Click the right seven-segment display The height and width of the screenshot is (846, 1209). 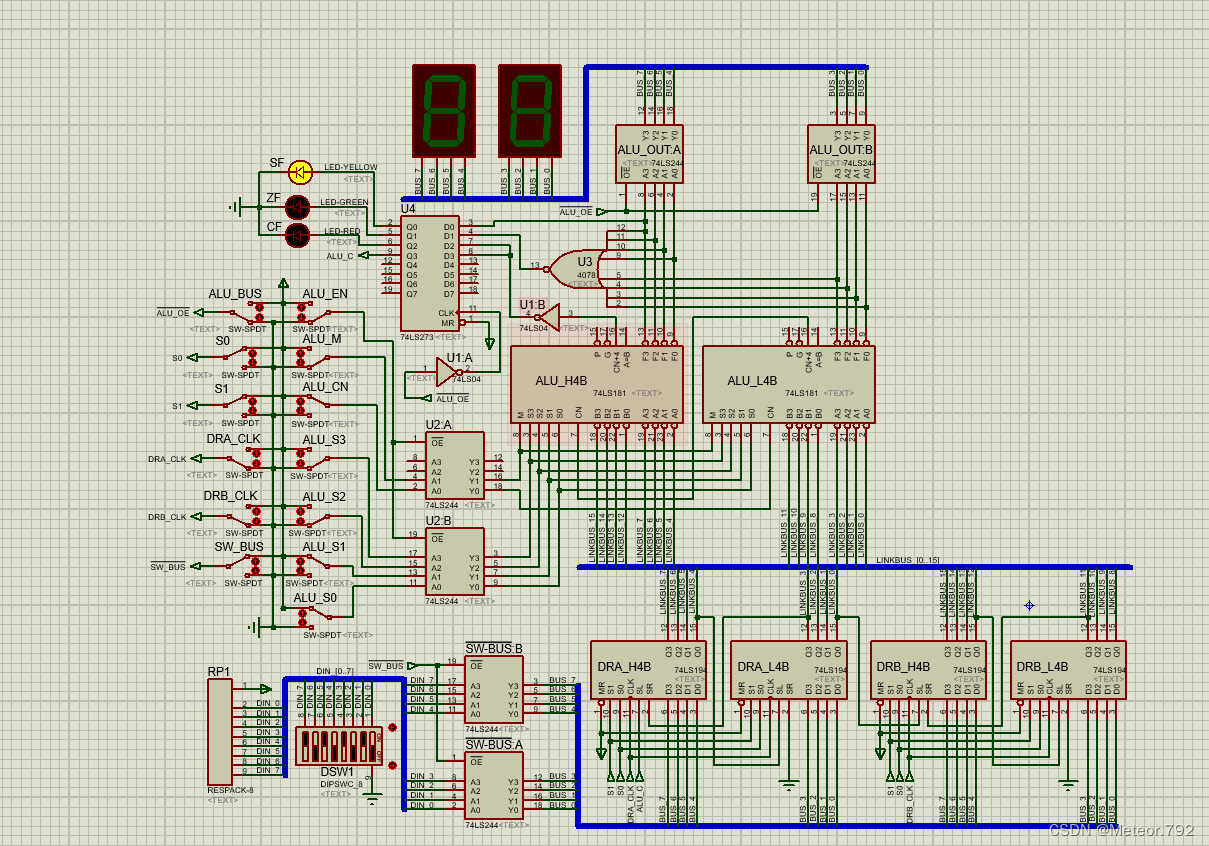point(529,111)
